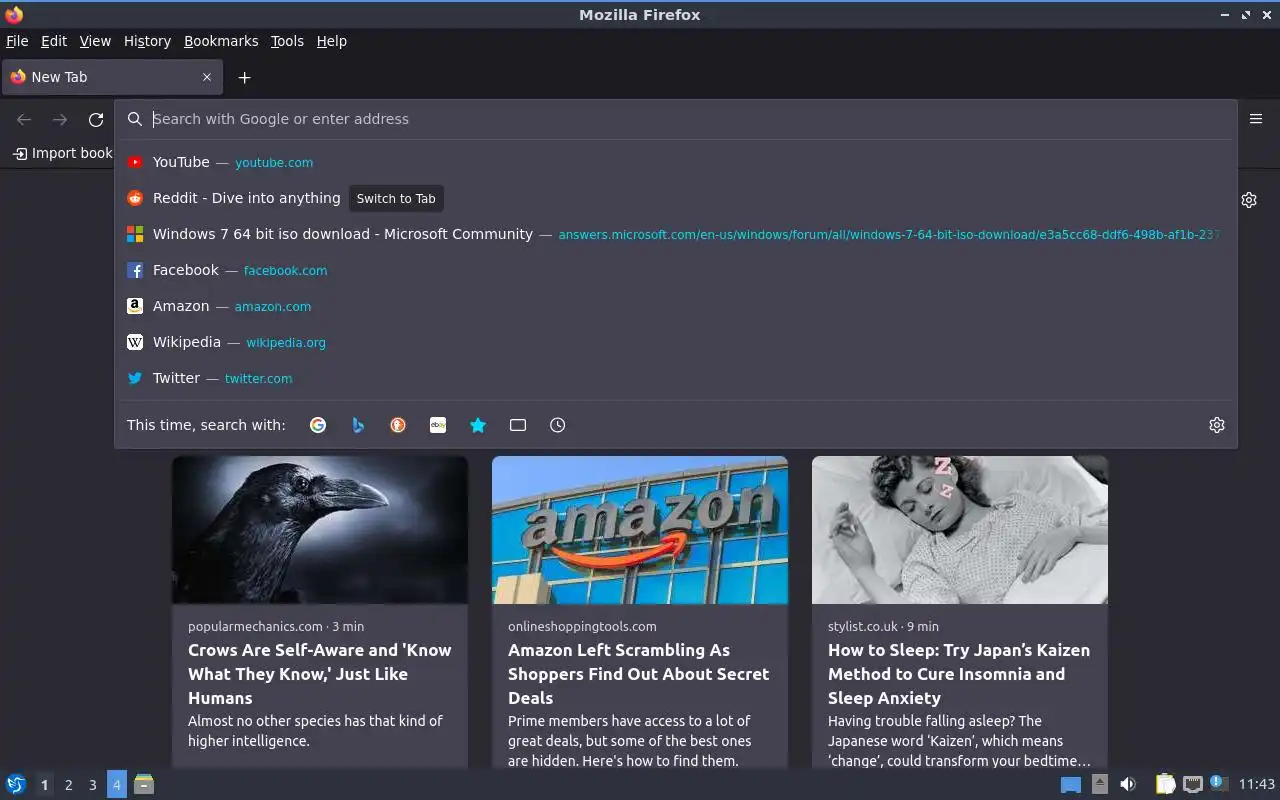1280x800 pixels.
Task: Go back to the previous page
Action: (24, 120)
